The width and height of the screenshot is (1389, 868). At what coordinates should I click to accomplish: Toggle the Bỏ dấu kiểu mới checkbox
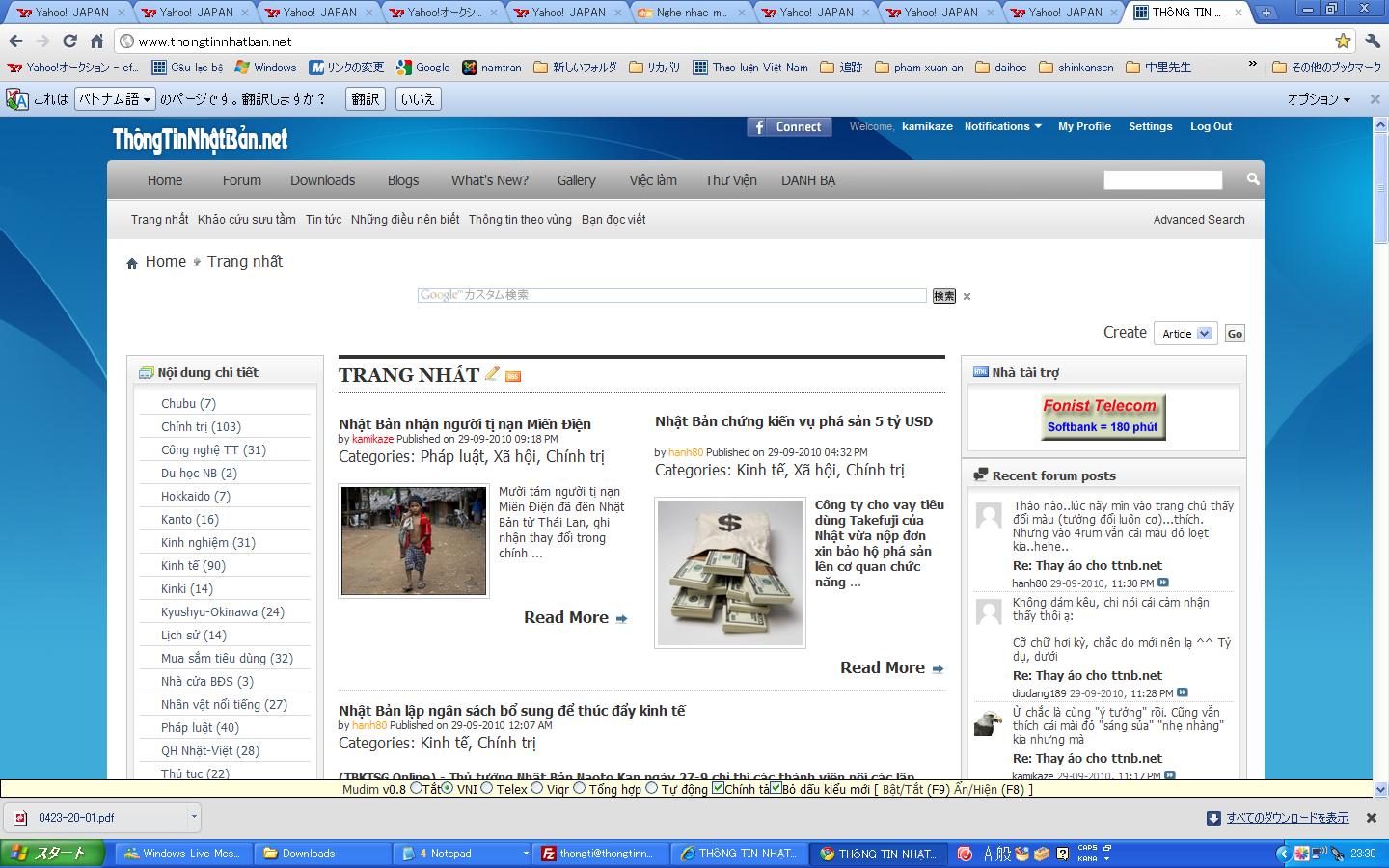(776, 788)
